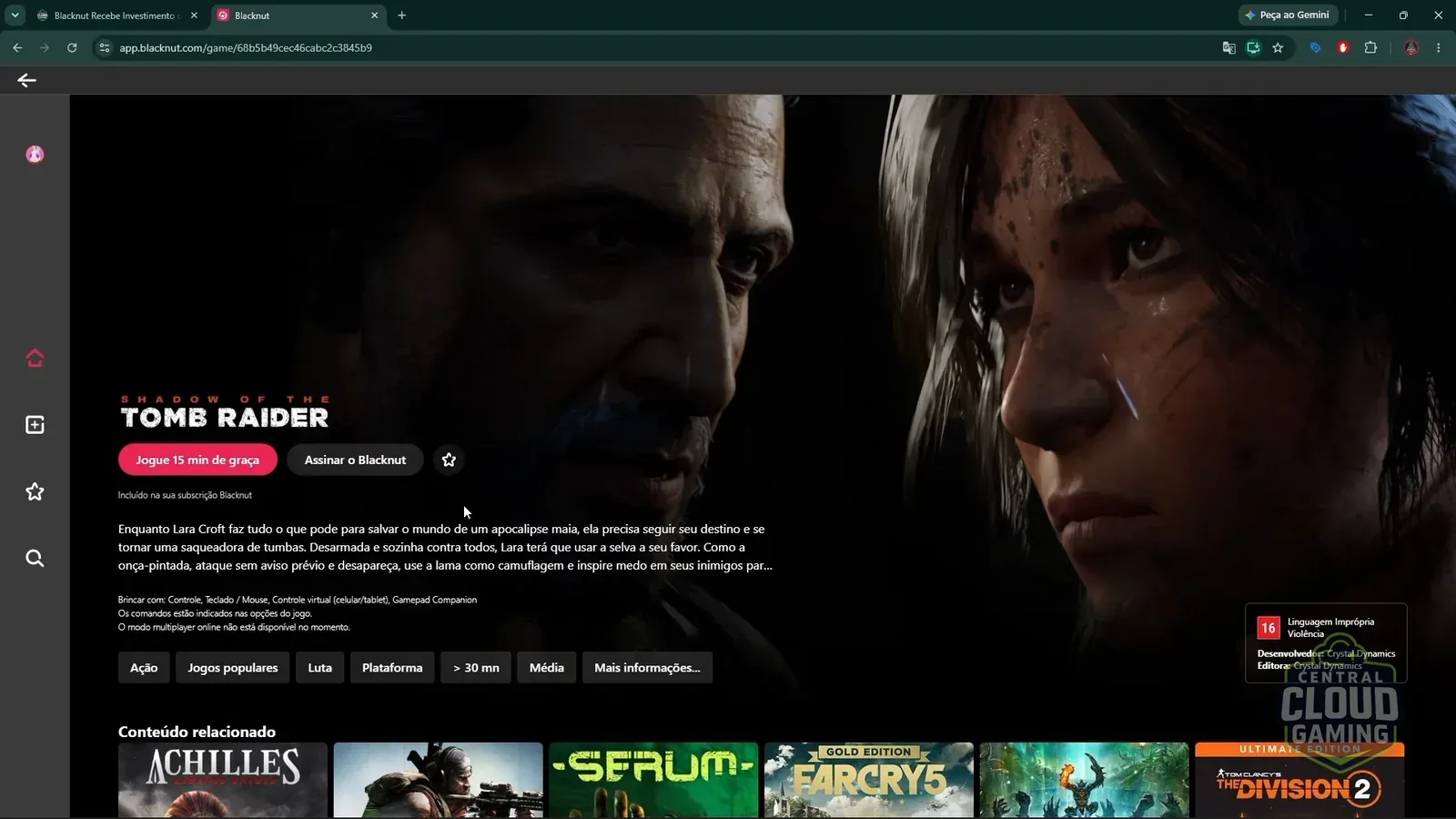Open Chrome three-dot menu
1456x819 pixels.
(x=1438, y=47)
